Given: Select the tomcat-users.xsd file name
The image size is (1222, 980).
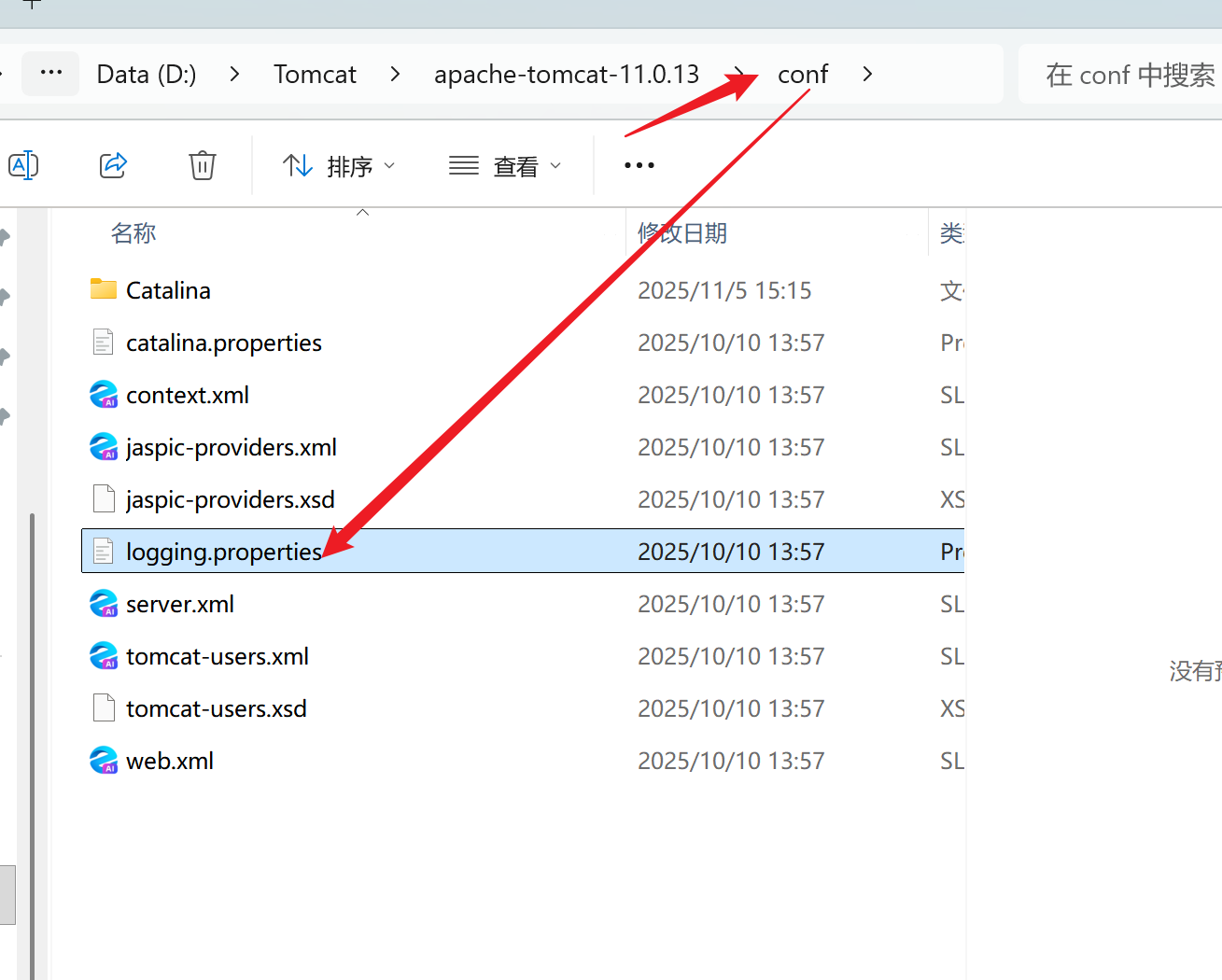Looking at the screenshot, I should pyautogui.click(x=217, y=708).
